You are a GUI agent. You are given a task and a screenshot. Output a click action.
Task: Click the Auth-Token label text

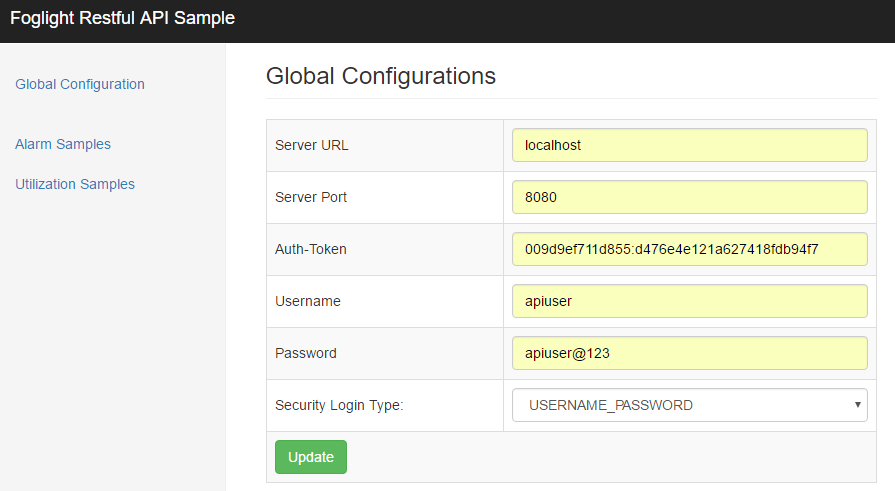(x=311, y=249)
